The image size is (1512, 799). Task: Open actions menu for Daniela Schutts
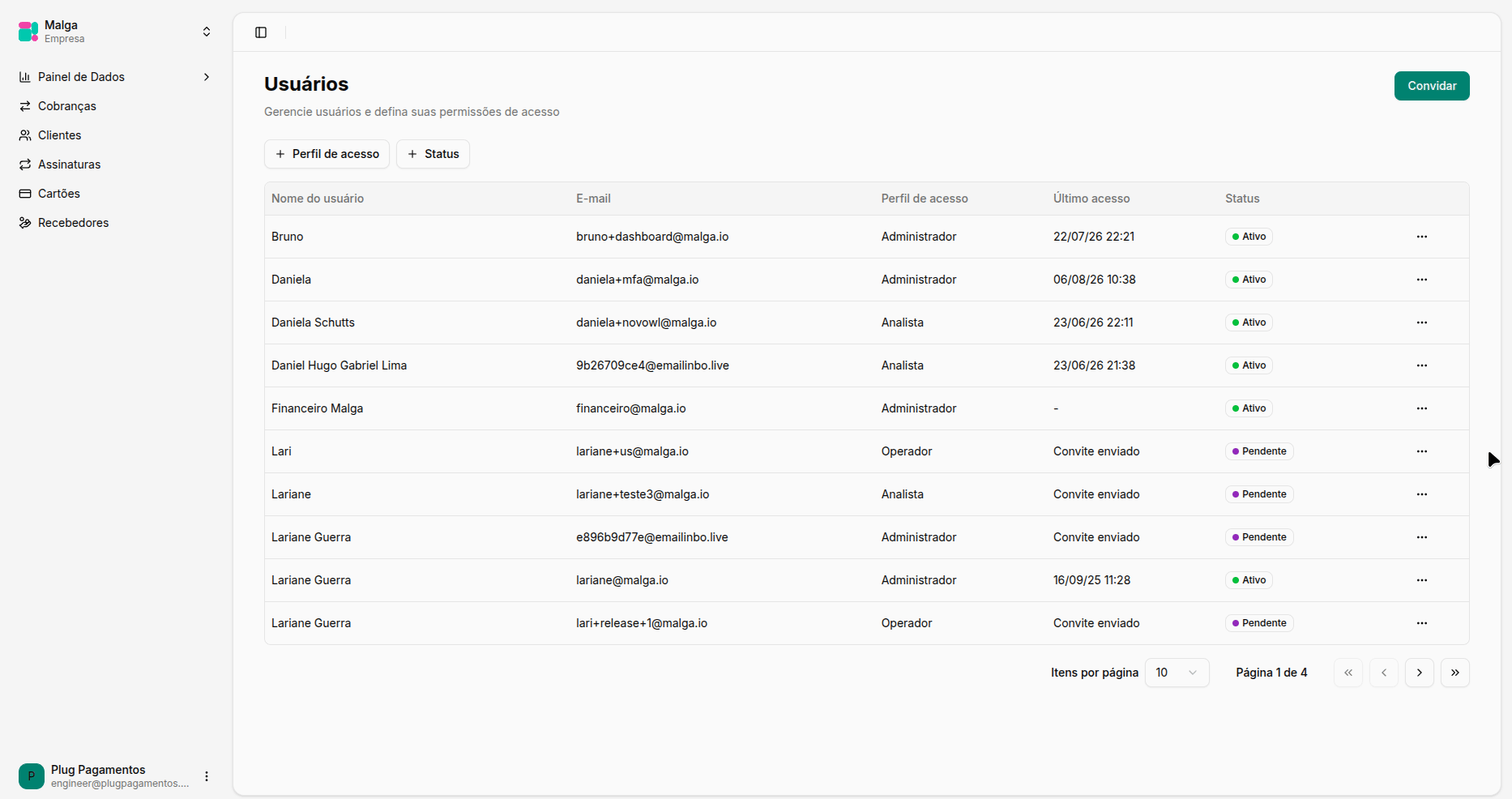[x=1422, y=323]
